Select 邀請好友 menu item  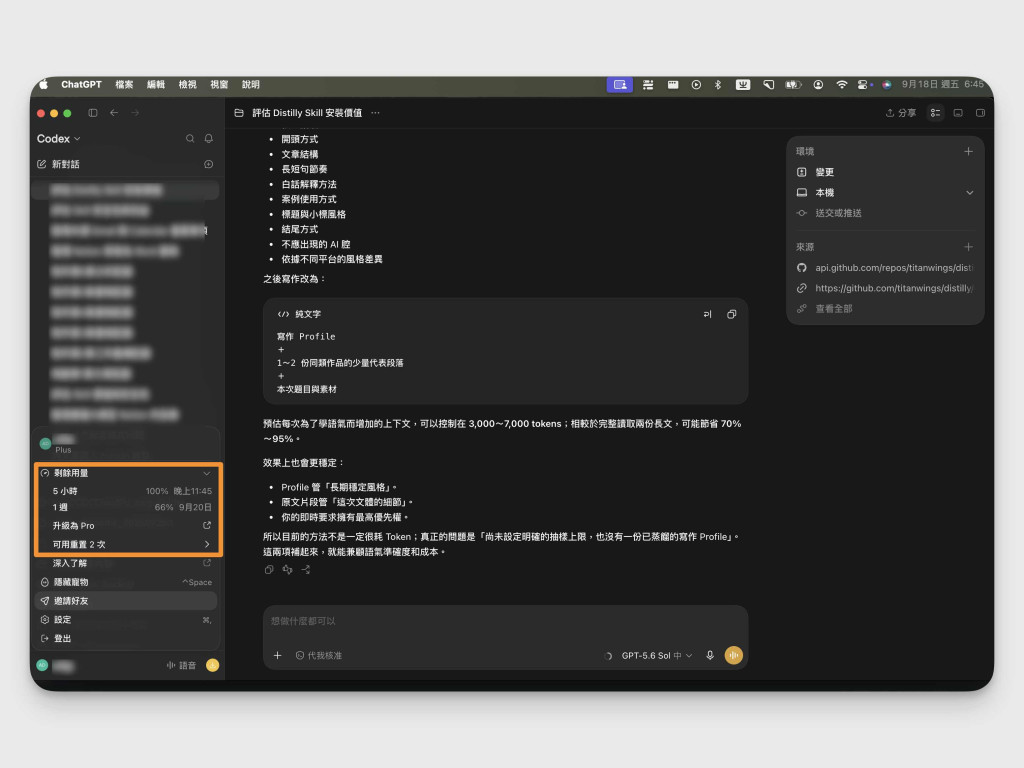(x=127, y=601)
